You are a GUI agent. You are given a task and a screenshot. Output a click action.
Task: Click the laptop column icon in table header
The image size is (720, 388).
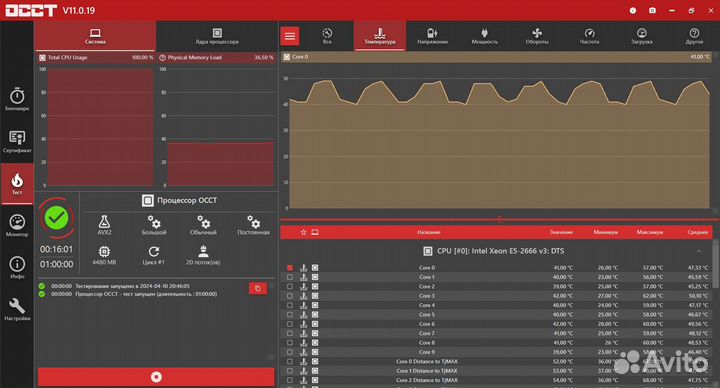(x=315, y=232)
